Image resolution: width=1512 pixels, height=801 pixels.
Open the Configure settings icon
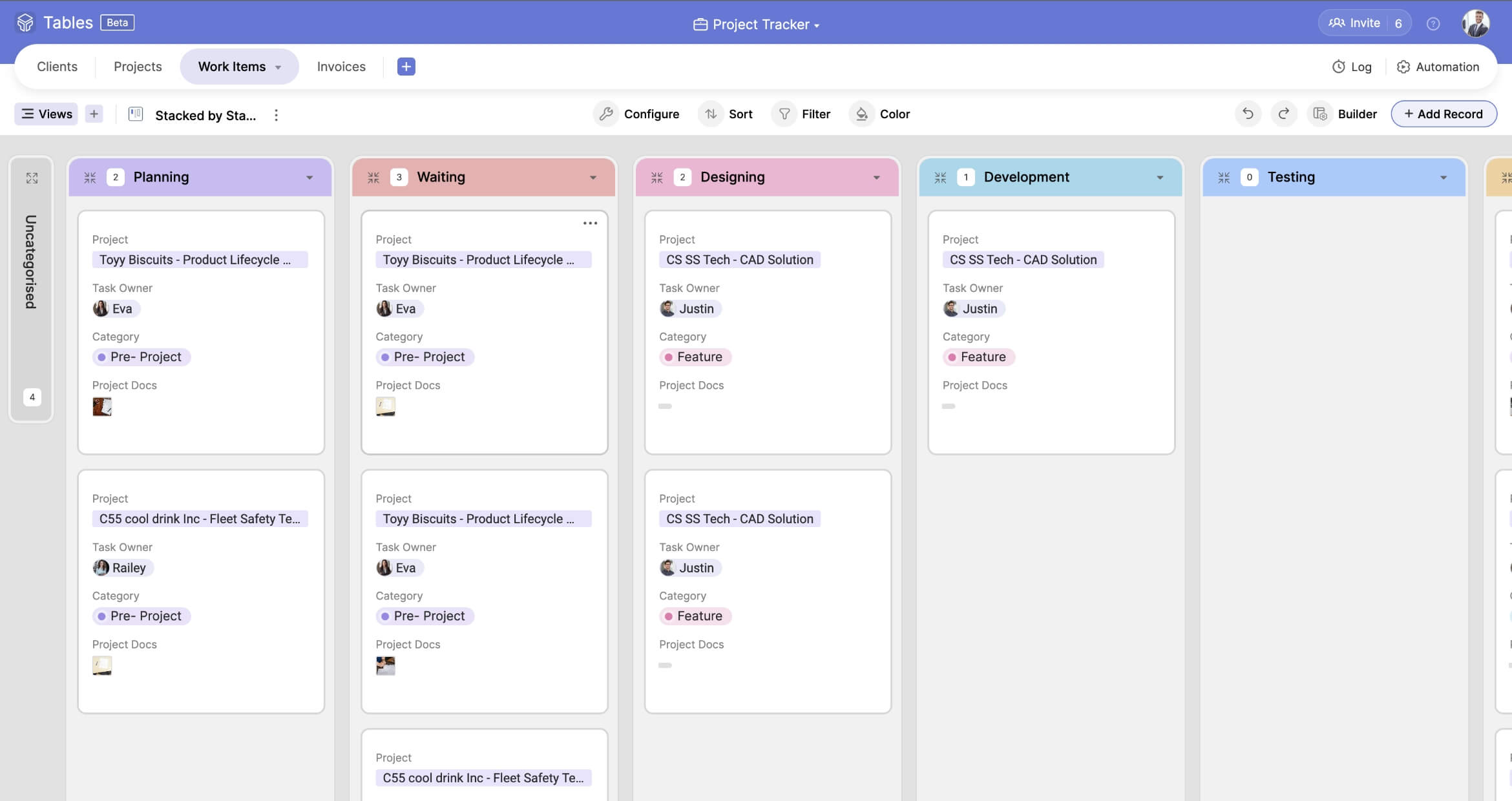pyautogui.click(x=606, y=114)
